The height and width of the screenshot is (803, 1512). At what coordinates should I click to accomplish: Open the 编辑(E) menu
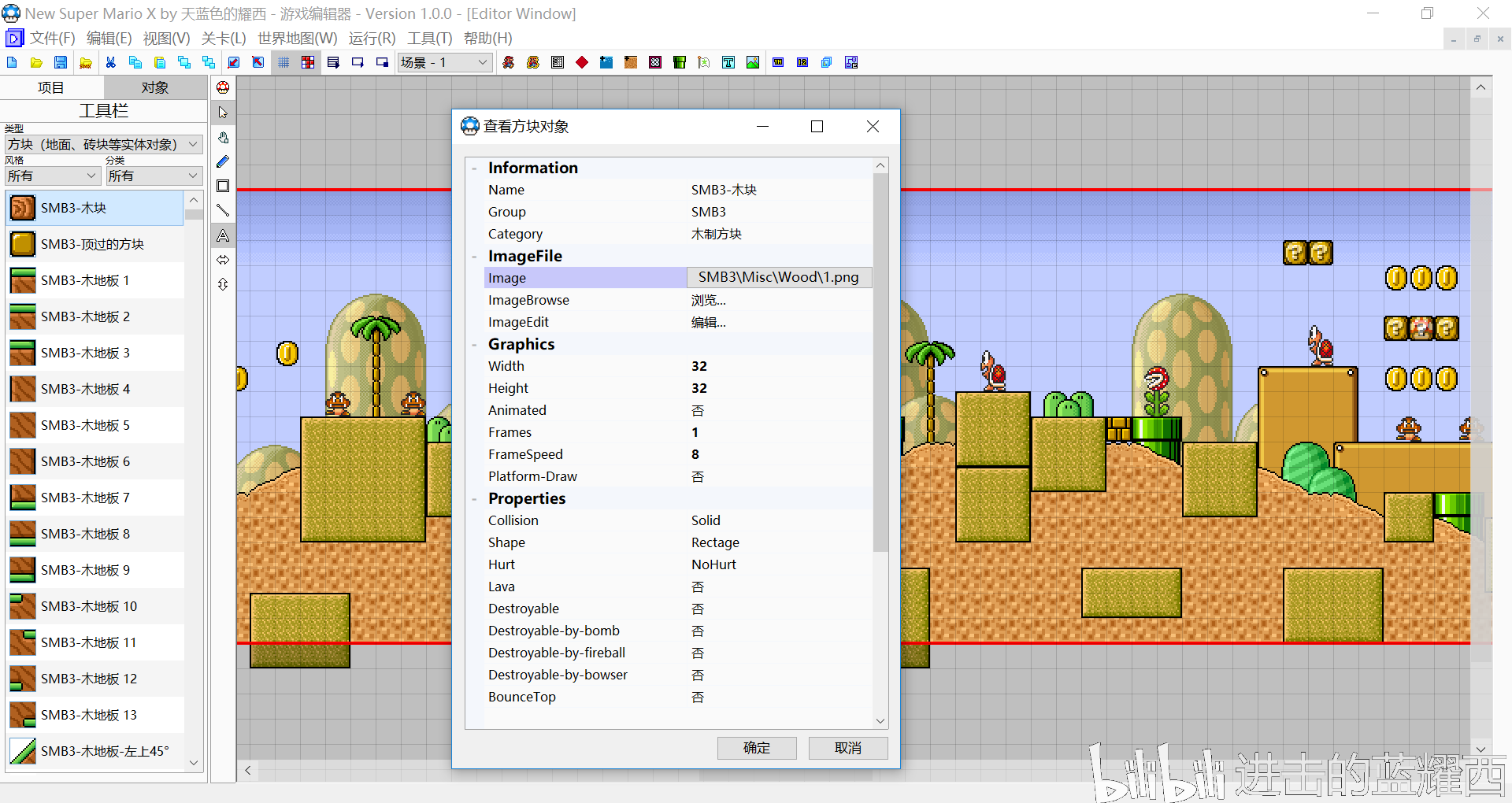(x=109, y=38)
